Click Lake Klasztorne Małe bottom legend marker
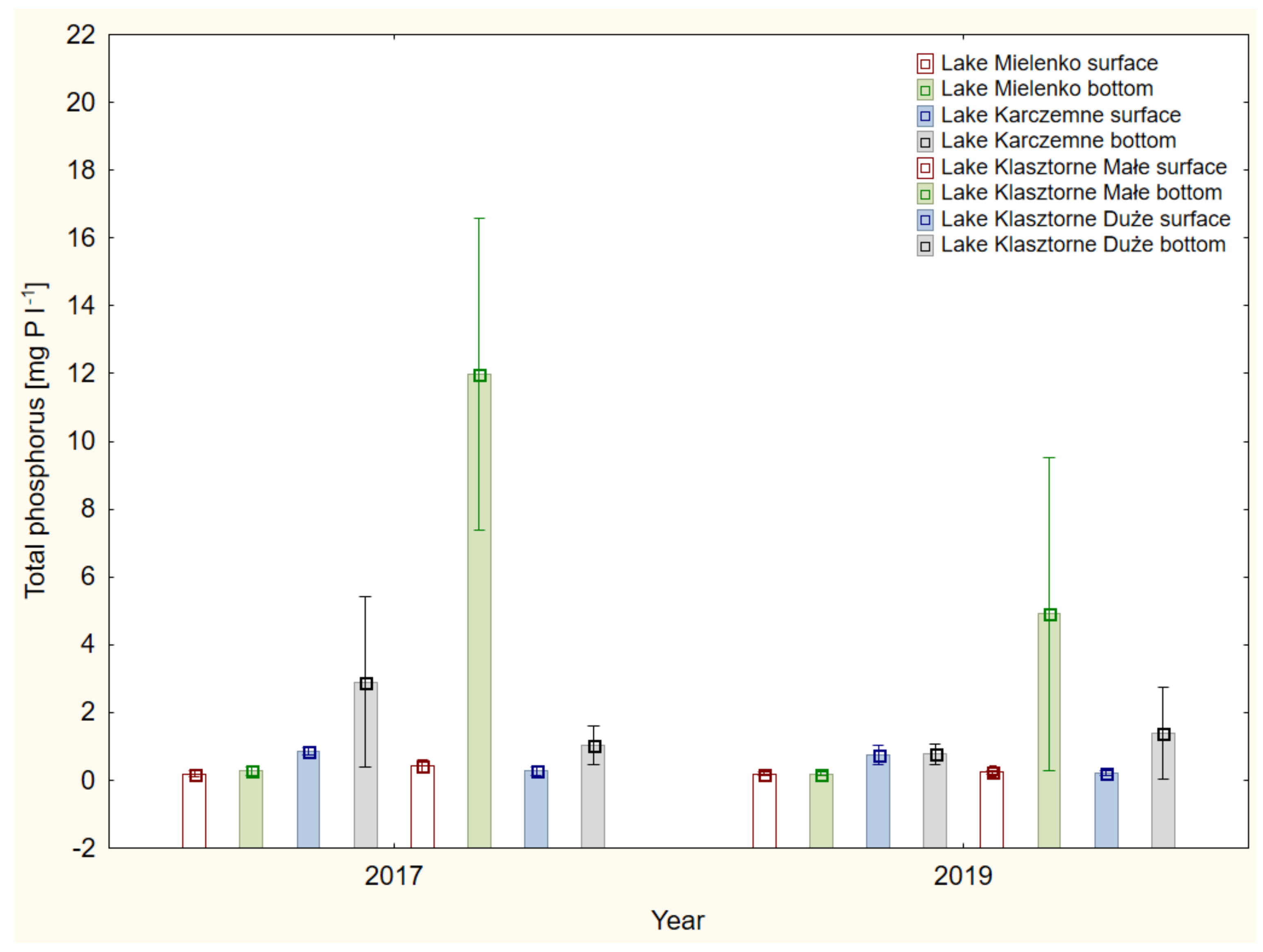Image resolution: width=1263 pixels, height=952 pixels. 925,194
